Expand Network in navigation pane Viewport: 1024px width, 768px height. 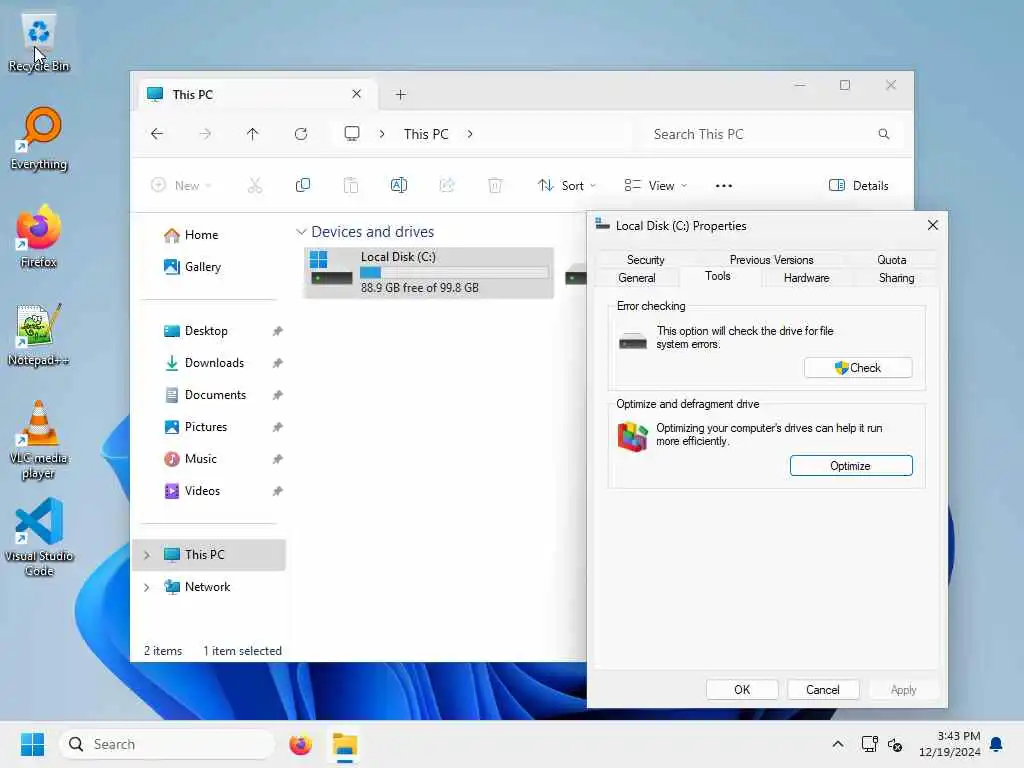tap(146, 586)
